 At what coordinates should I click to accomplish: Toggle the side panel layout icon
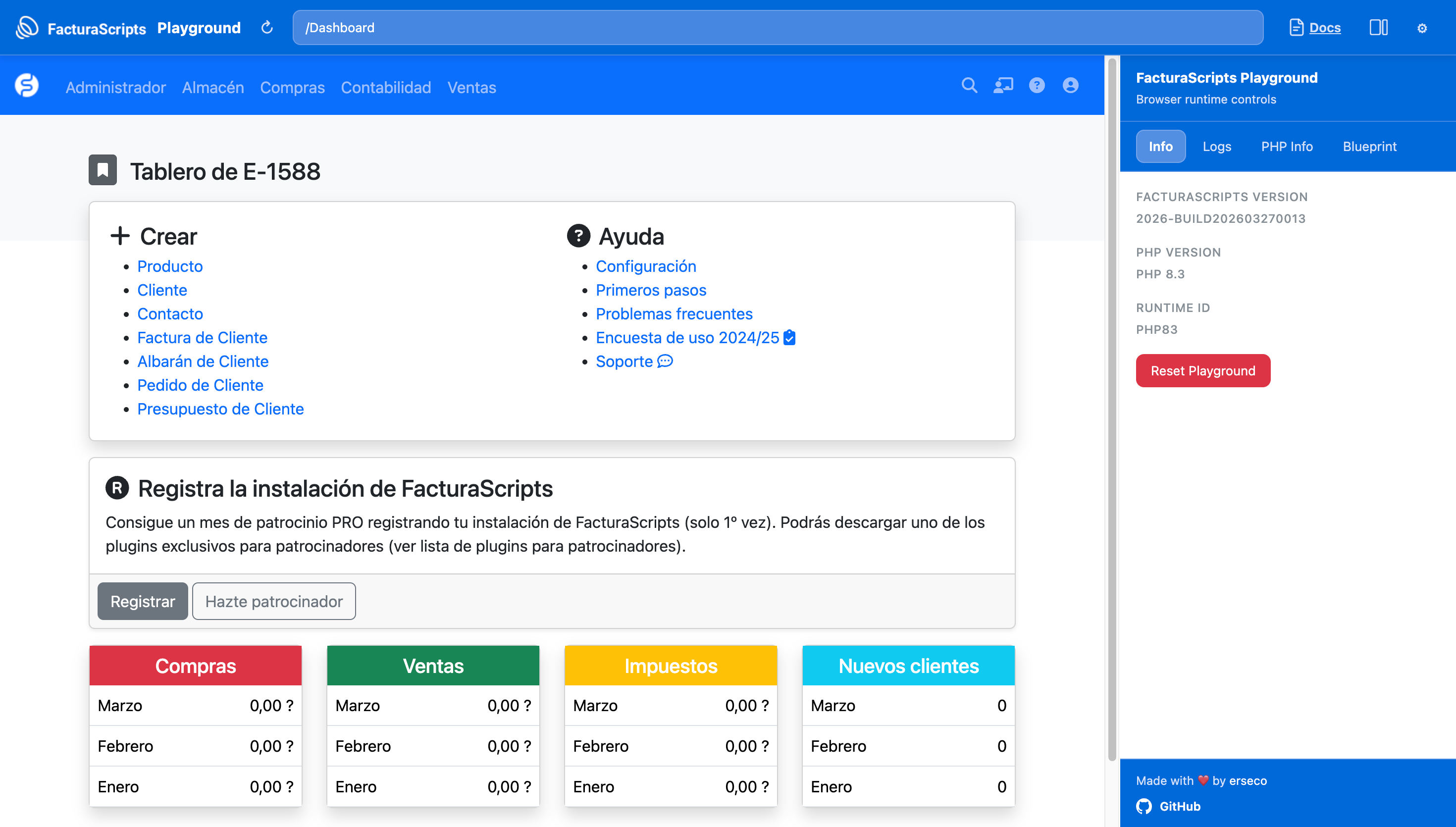[x=1378, y=27]
